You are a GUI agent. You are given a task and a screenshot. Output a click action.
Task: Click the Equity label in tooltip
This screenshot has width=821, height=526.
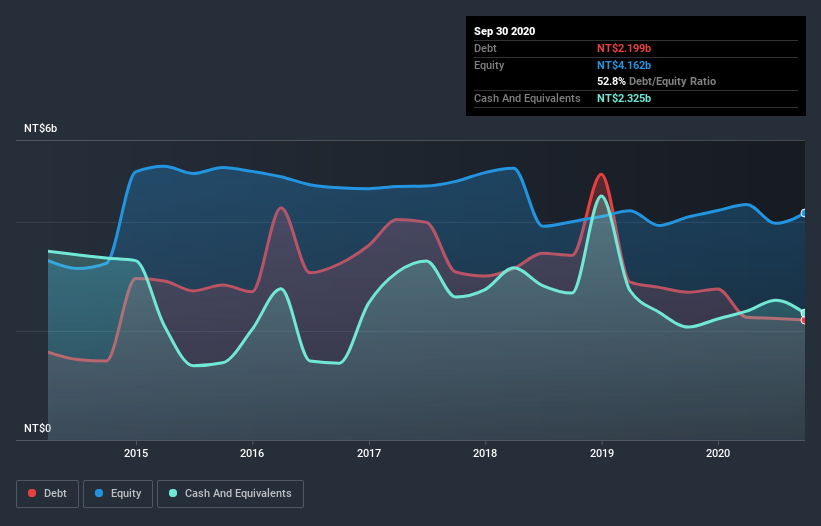click(x=489, y=65)
